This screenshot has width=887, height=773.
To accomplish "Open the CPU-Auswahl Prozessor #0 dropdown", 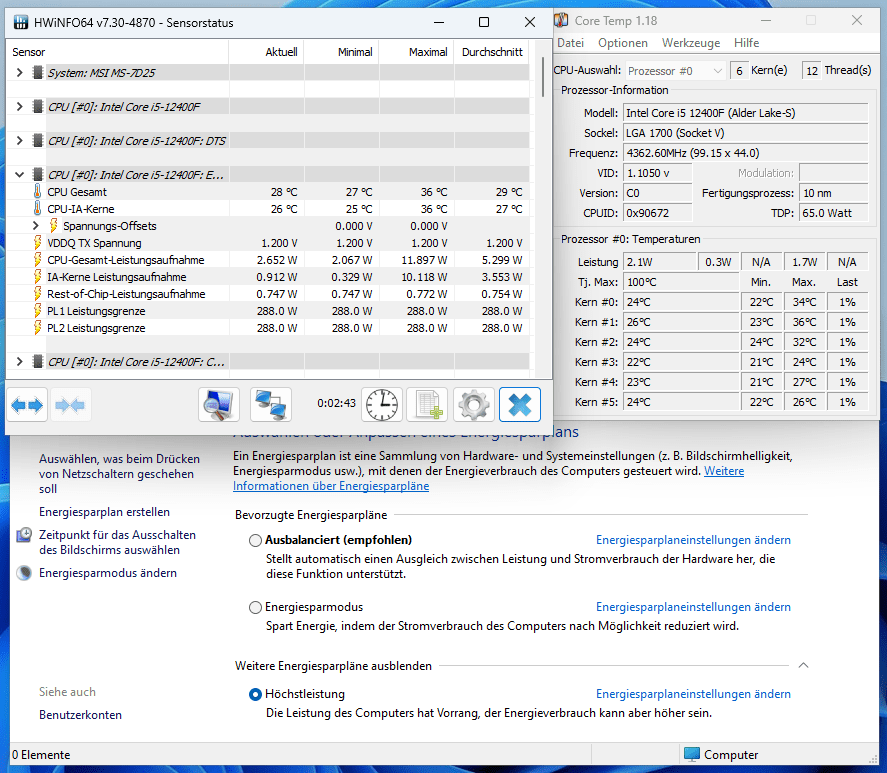I will click(675, 71).
